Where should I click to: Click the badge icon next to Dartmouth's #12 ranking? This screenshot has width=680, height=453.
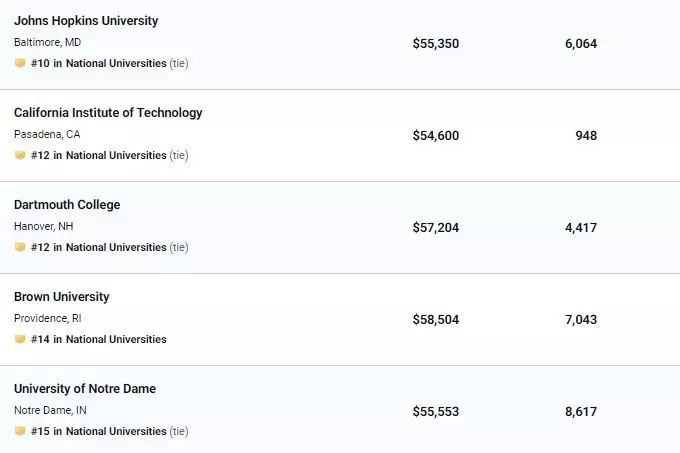(20, 247)
